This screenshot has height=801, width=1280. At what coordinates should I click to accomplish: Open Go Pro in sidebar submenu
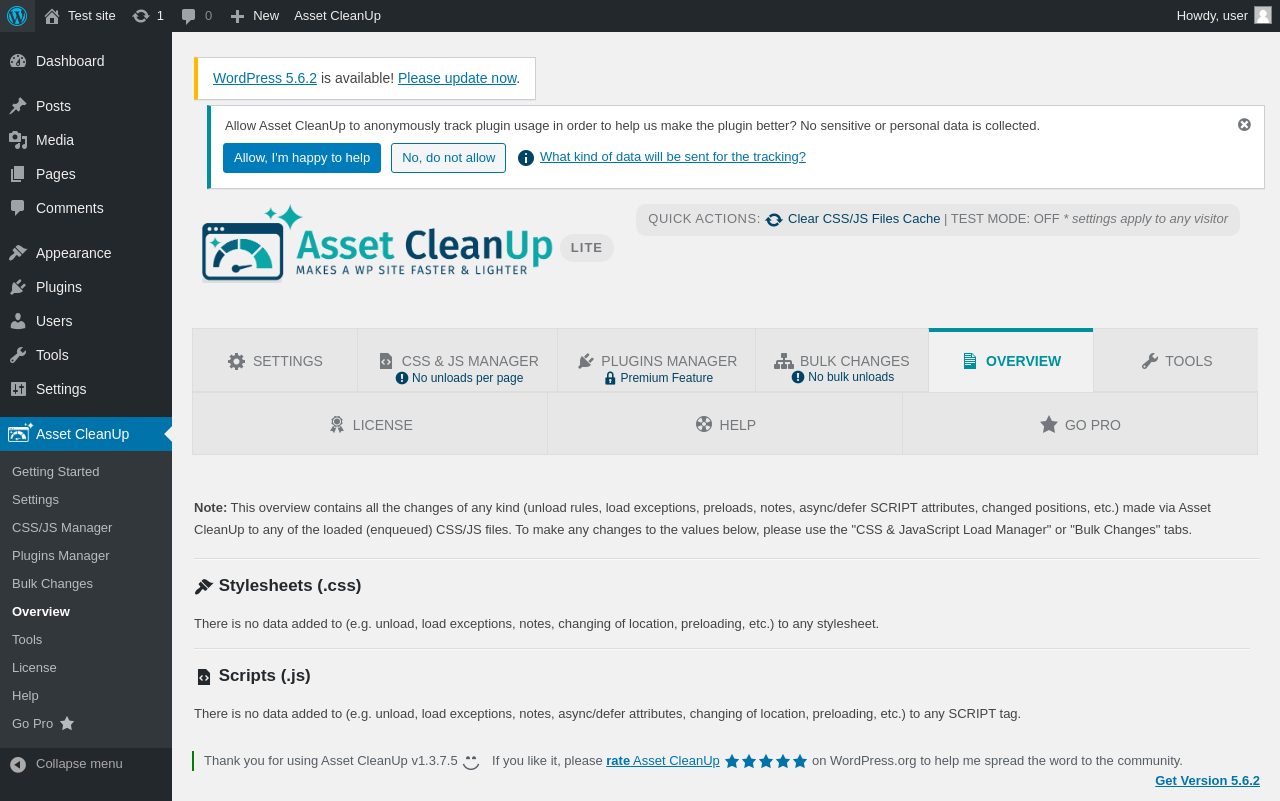tap(43, 724)
